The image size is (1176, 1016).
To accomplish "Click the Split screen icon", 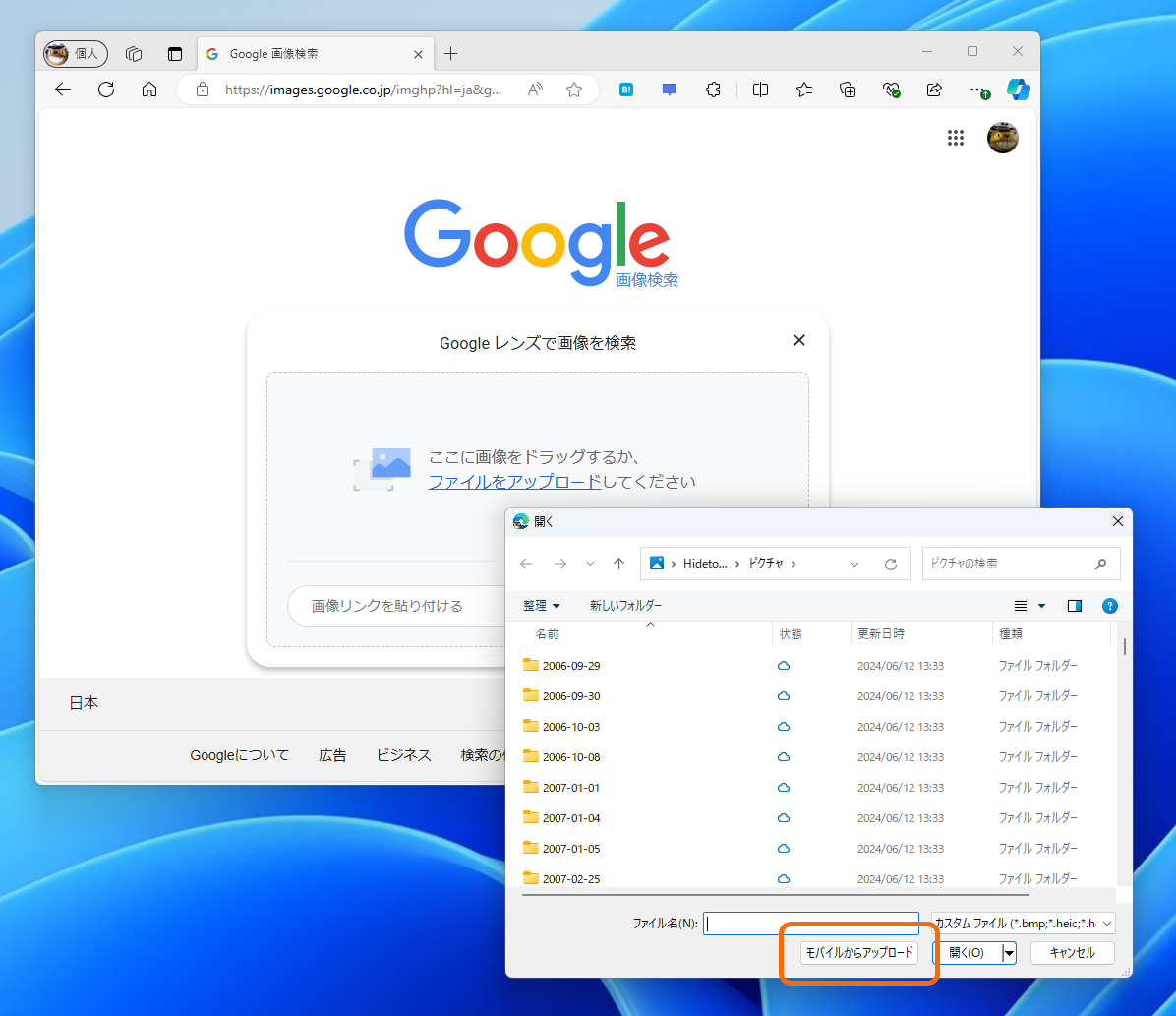I will click(x=760, y=90).
